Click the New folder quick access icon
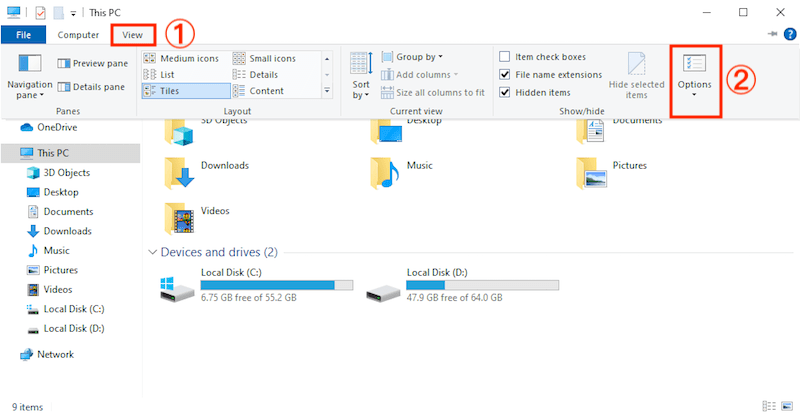Screen dimensions: 800x417 coord(59,13)
